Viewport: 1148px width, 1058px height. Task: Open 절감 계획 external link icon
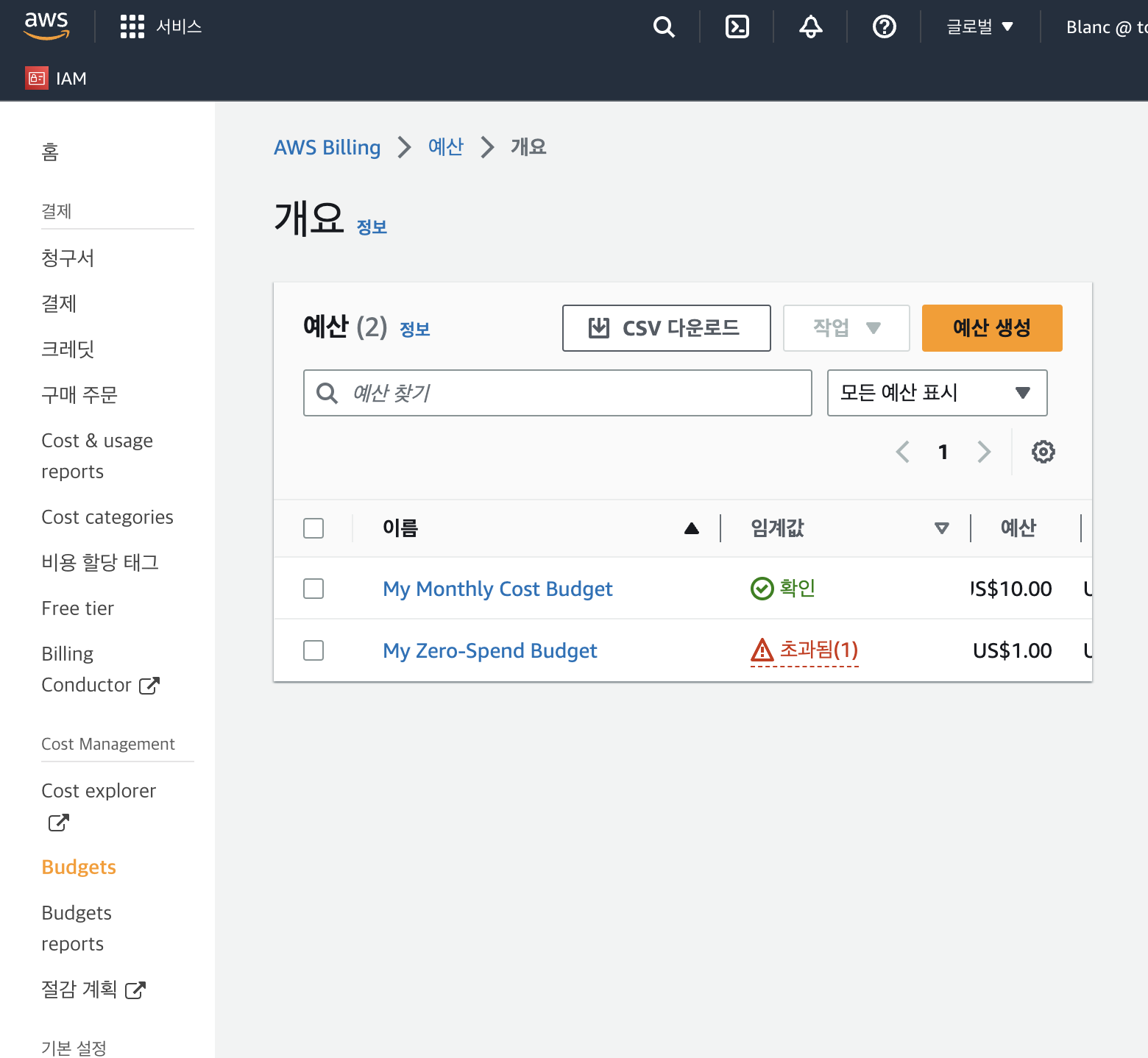coord(135,990)
